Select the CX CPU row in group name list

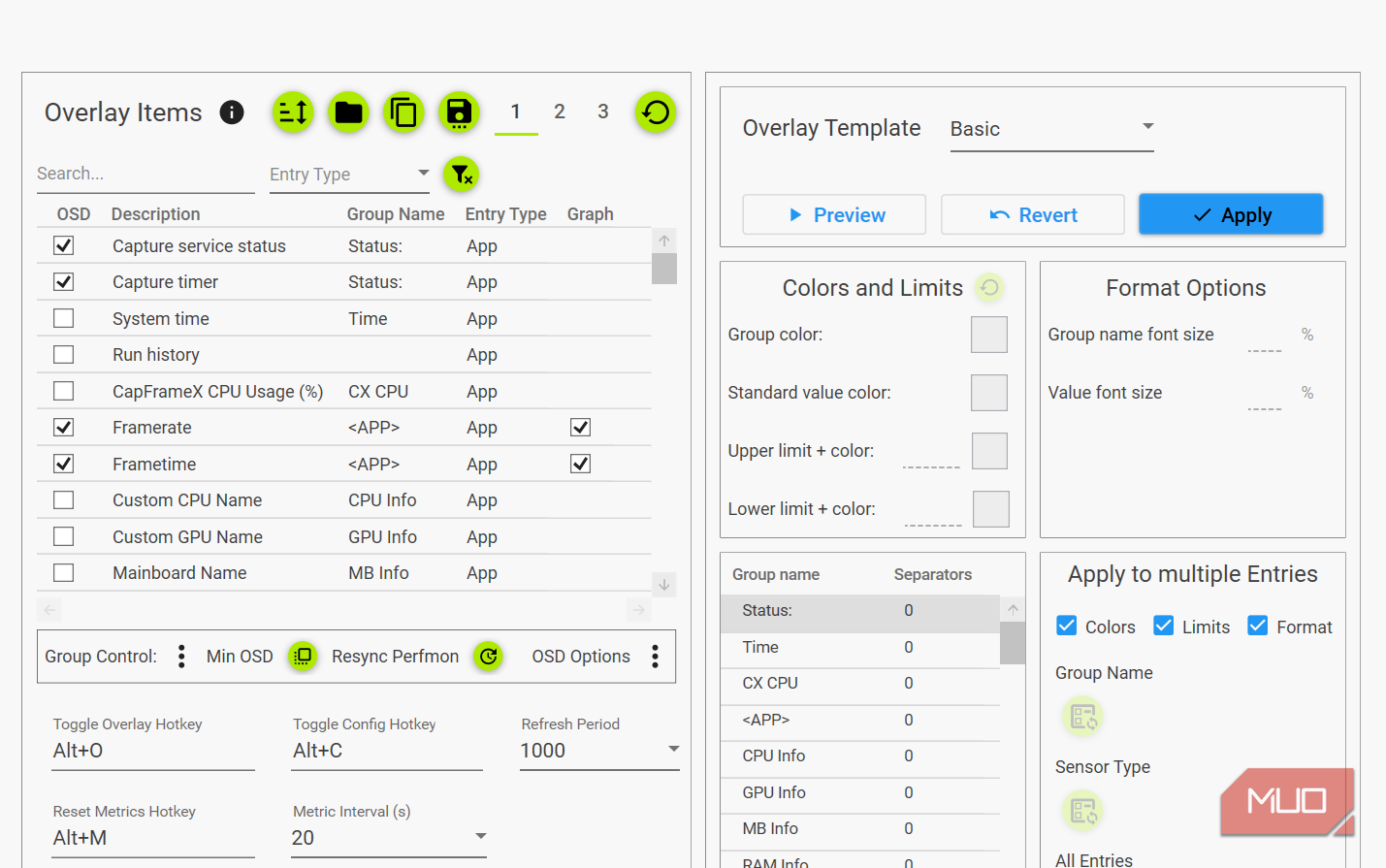[x=860, y=684]
